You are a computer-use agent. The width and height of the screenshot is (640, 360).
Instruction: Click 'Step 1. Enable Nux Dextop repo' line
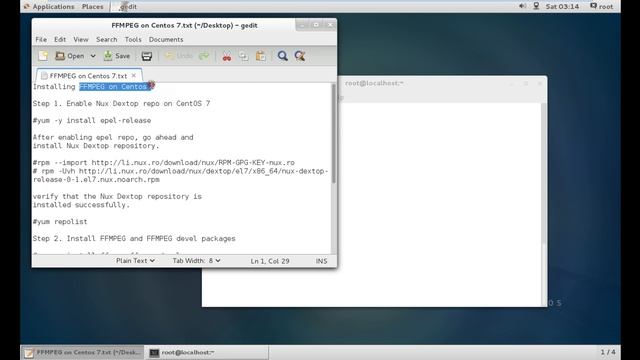[121, 104]
